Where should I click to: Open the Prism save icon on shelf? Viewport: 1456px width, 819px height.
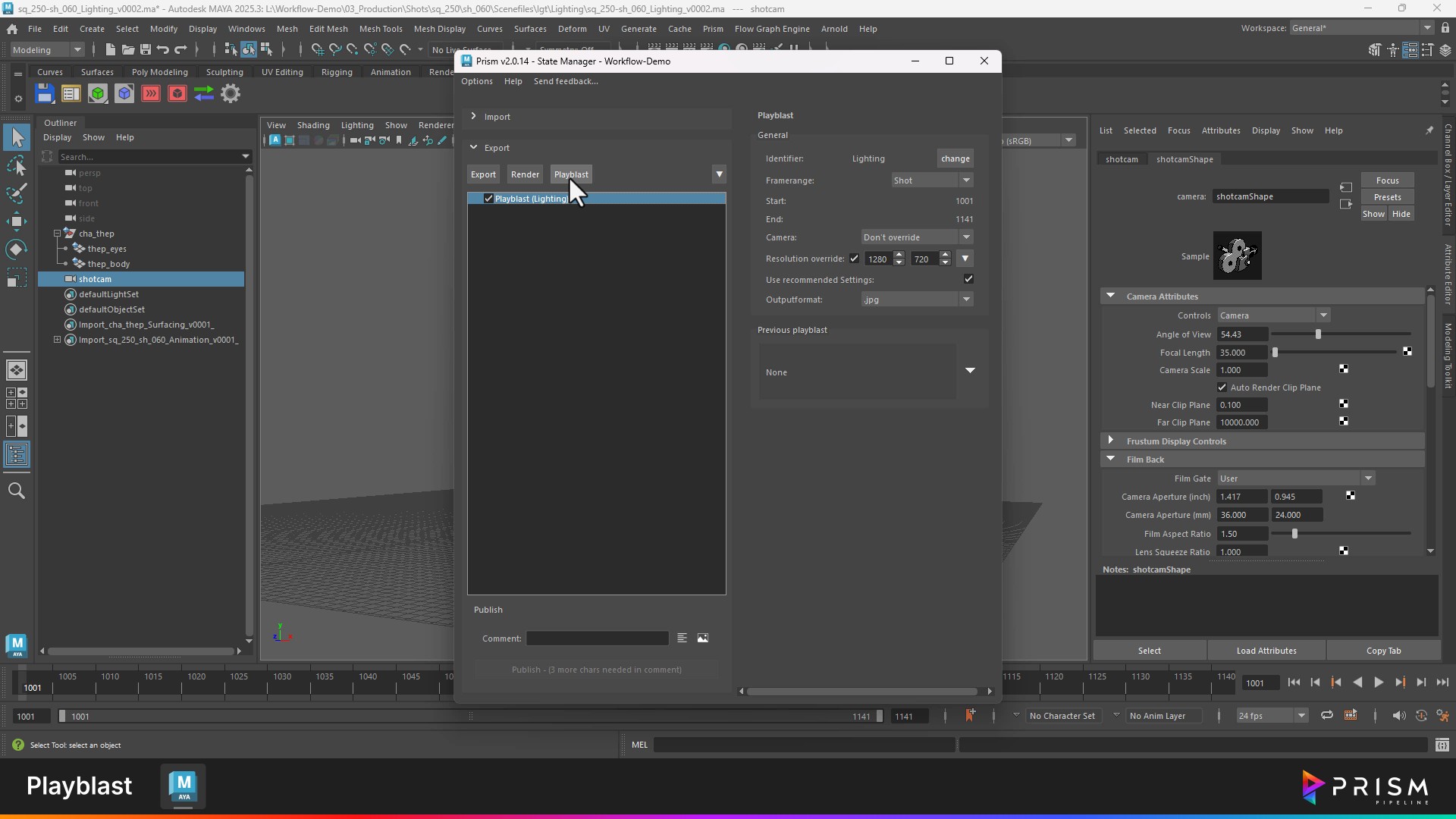click(x=45, y=94)
